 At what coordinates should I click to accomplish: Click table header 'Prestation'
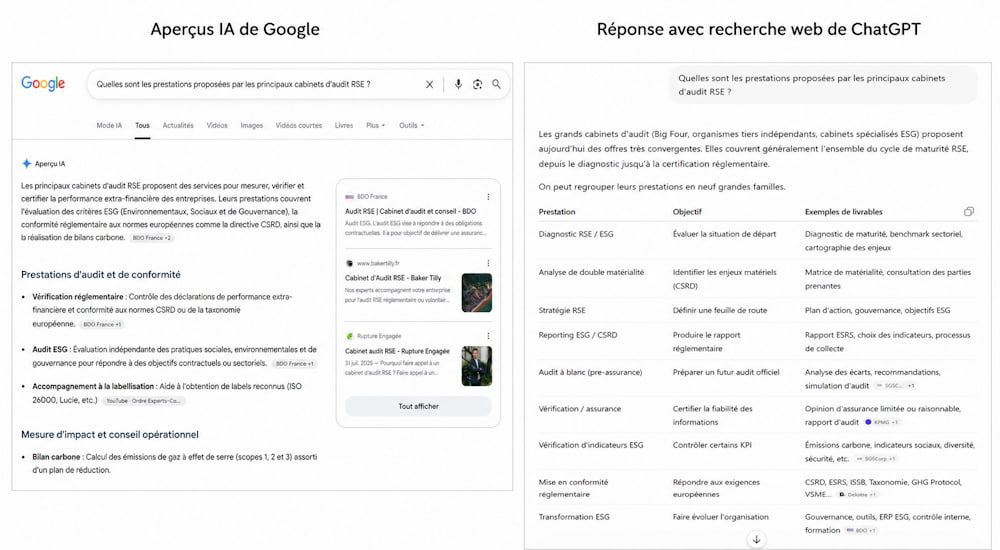[557, 212]
